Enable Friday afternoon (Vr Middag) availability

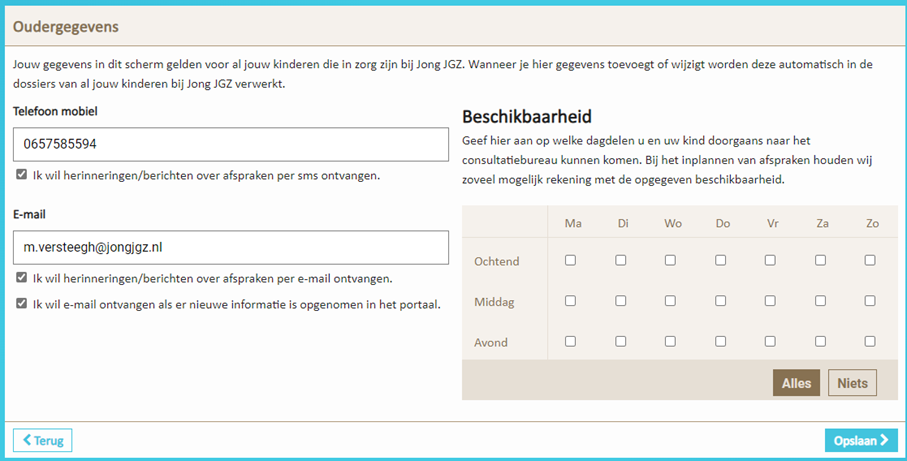770,300
